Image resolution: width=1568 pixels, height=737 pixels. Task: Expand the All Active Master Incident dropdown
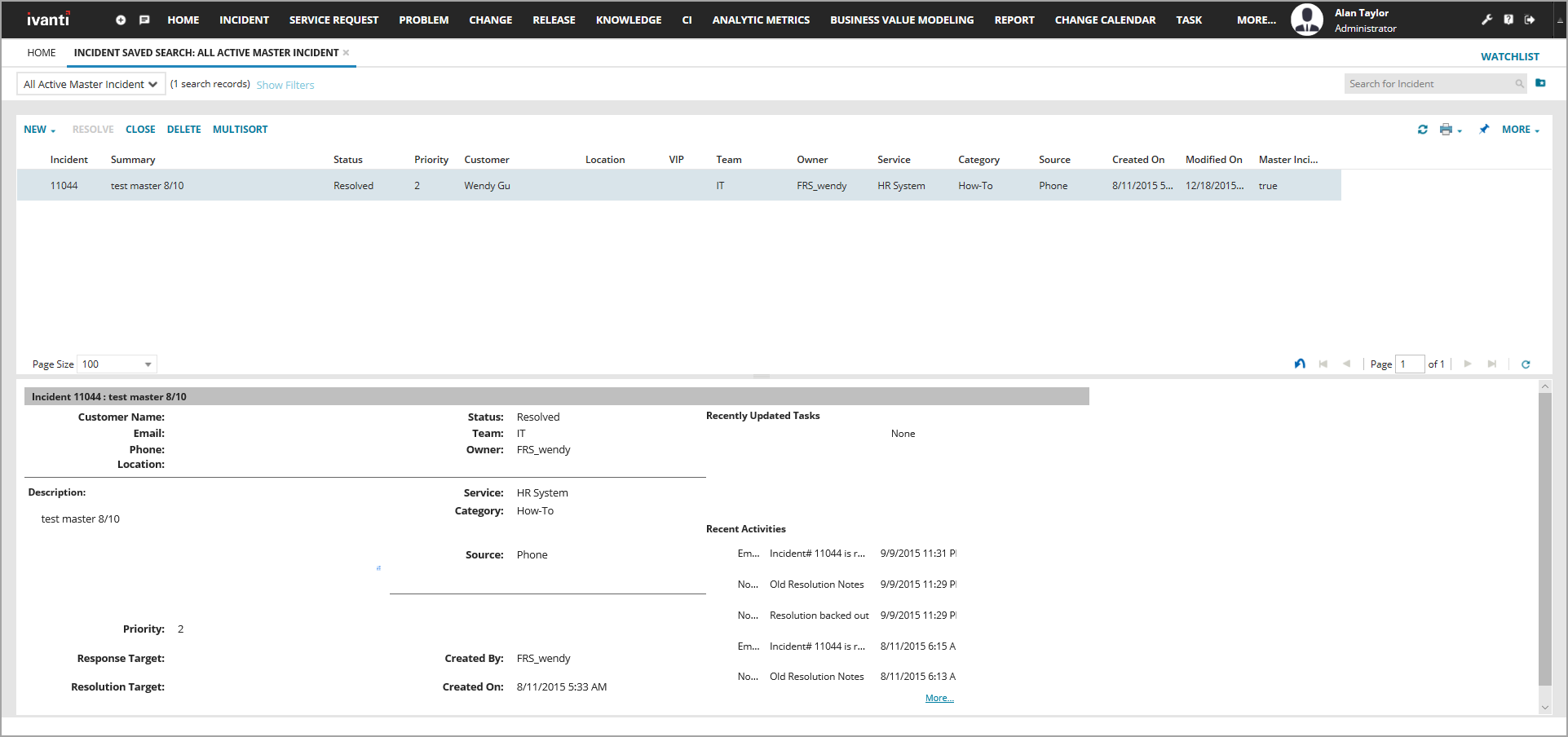(x=91, y=84)
